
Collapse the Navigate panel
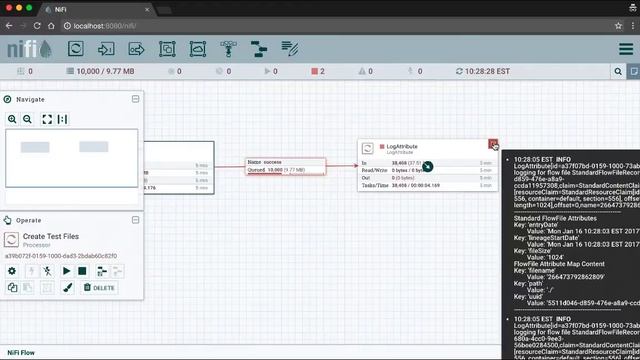coord(136,99)
